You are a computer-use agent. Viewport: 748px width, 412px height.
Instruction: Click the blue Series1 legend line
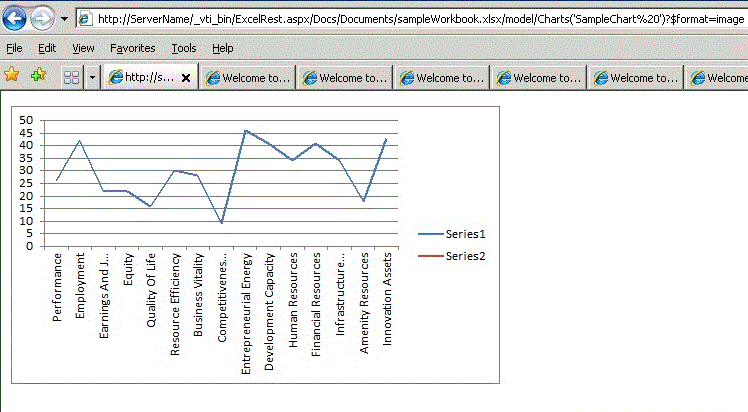[x=431, y=234]
